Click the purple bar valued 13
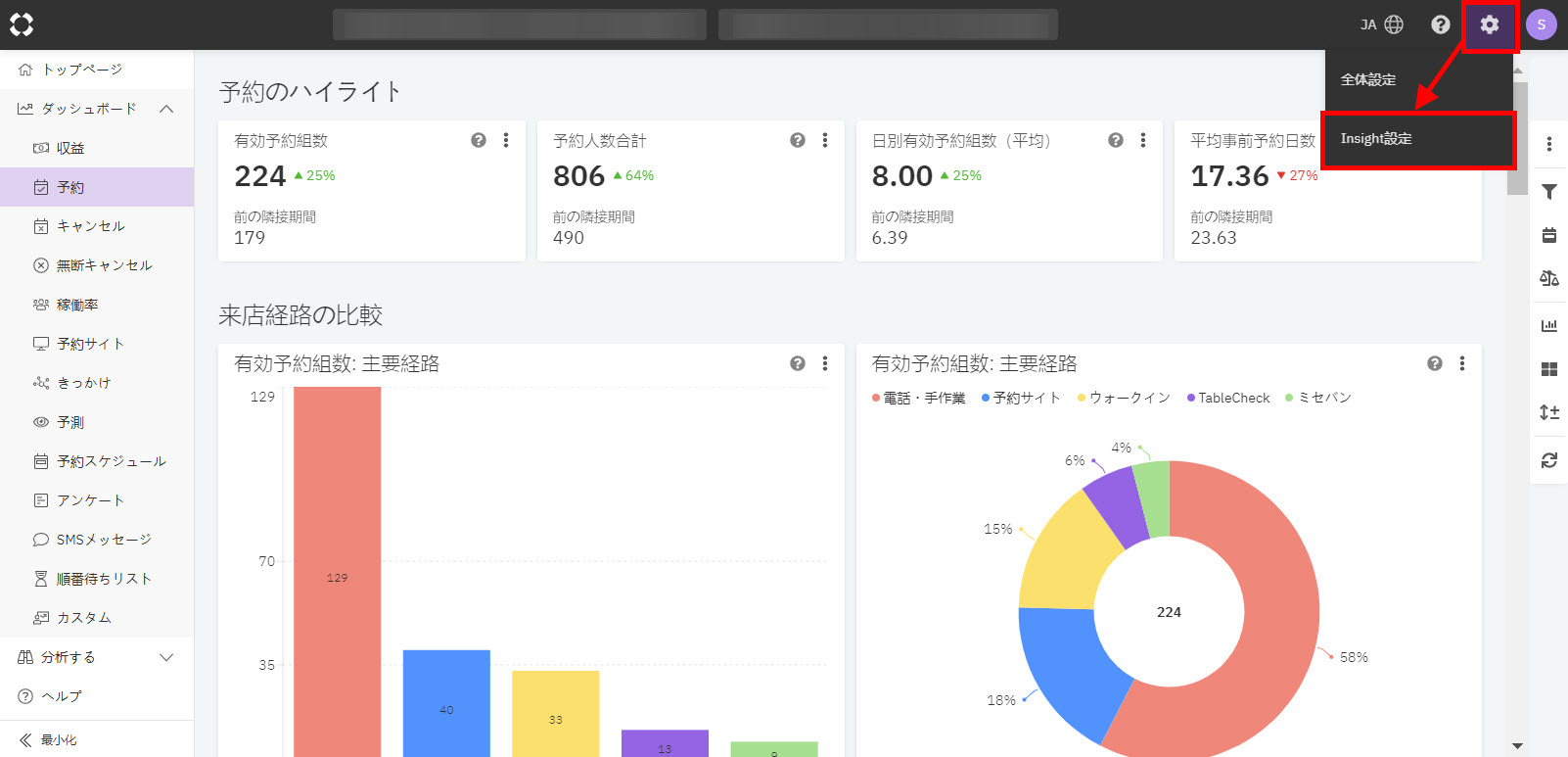 [665, 743]
